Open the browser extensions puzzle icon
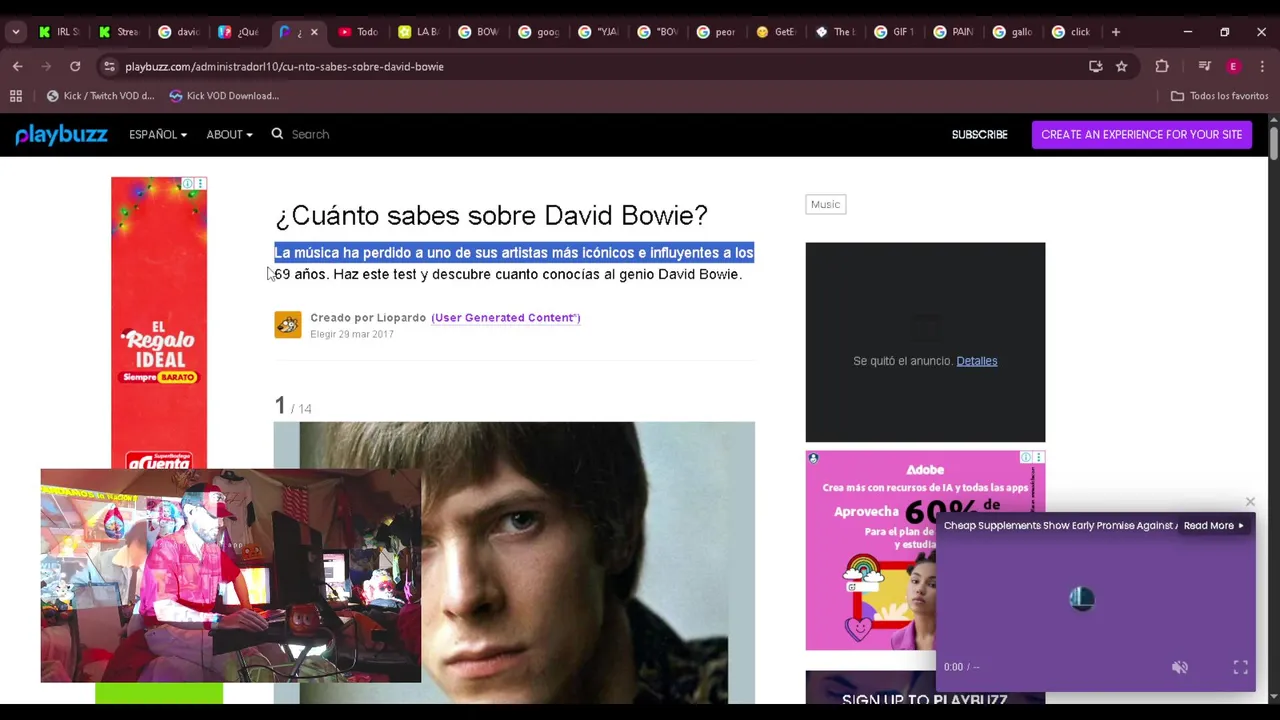 1162,66
